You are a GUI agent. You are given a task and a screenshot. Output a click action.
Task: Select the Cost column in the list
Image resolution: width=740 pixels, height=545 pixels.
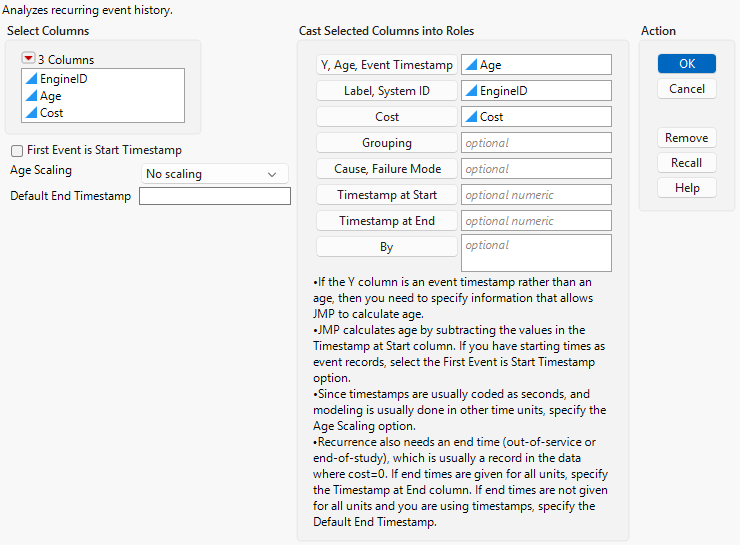[52, 113]
